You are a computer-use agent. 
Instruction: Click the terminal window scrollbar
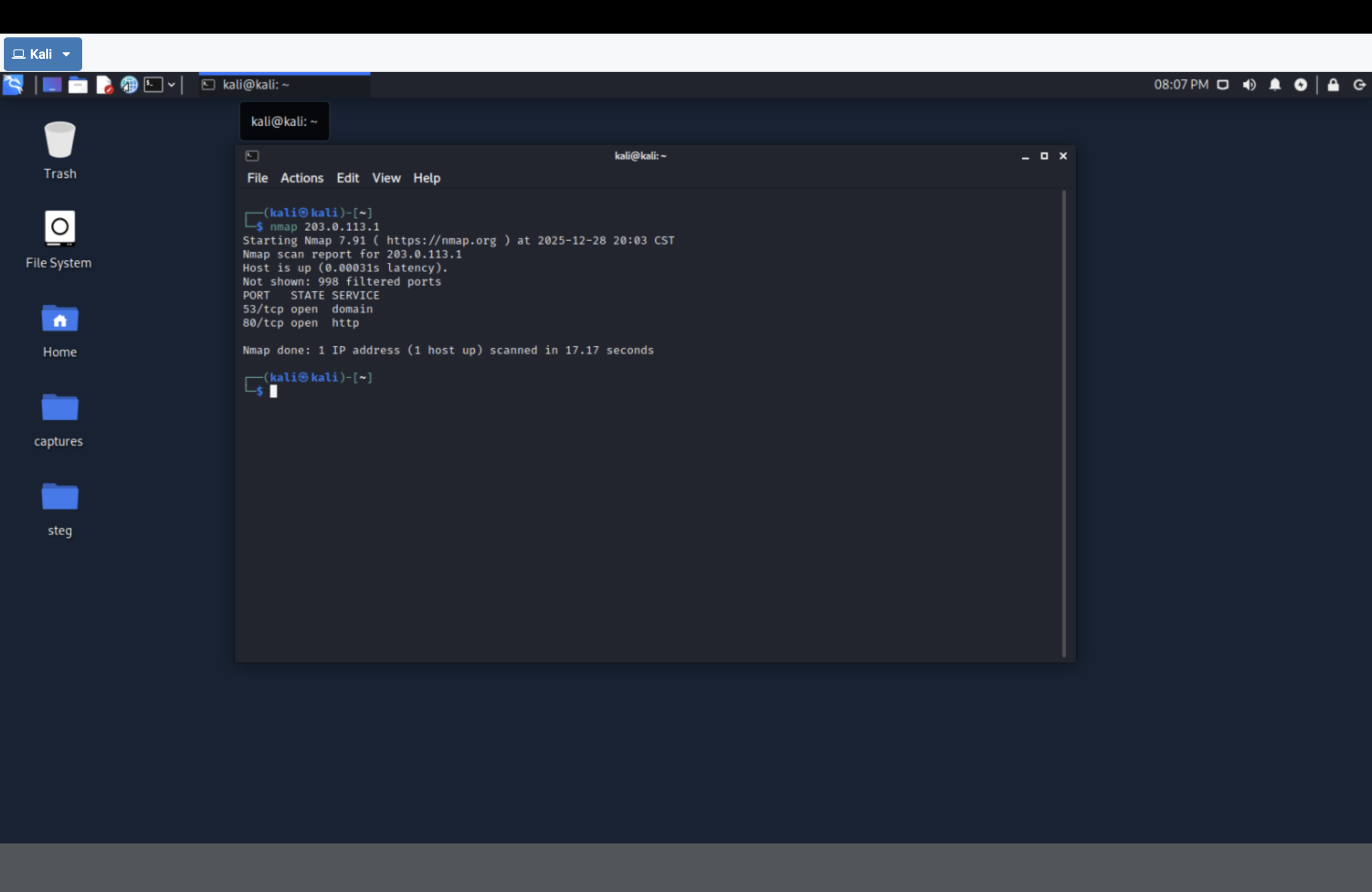pos(1064,403)
